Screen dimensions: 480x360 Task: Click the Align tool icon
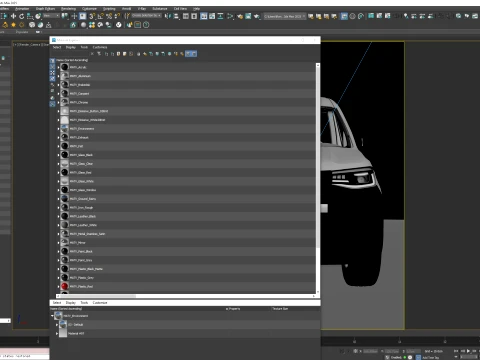pyautogui.click(x=176, y=16)
